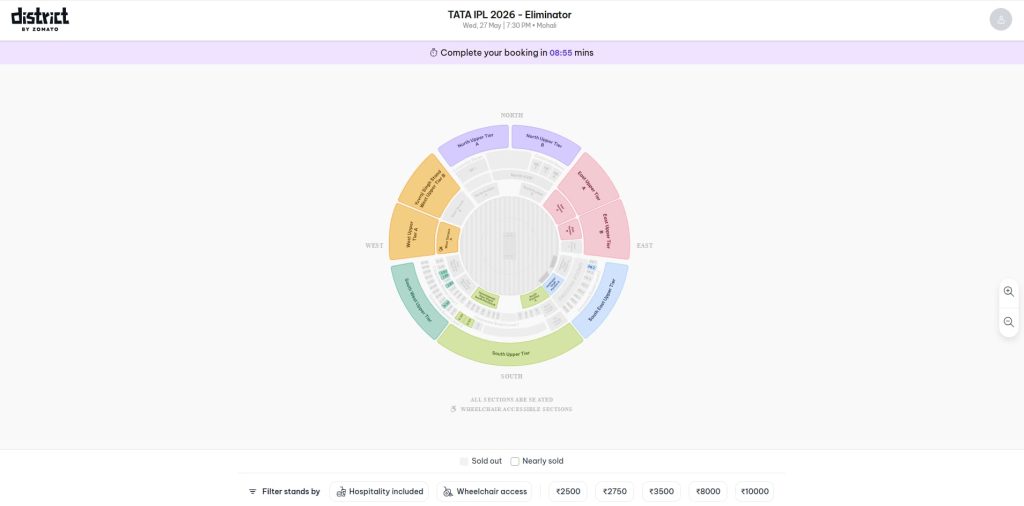
Task: Filter stands priced at ₹8000
Action: [708, 492]
